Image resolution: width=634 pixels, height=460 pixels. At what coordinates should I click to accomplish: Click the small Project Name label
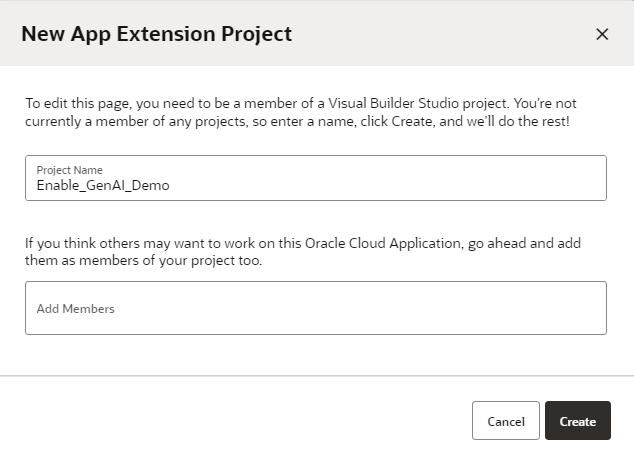click(x=69, y=170)
